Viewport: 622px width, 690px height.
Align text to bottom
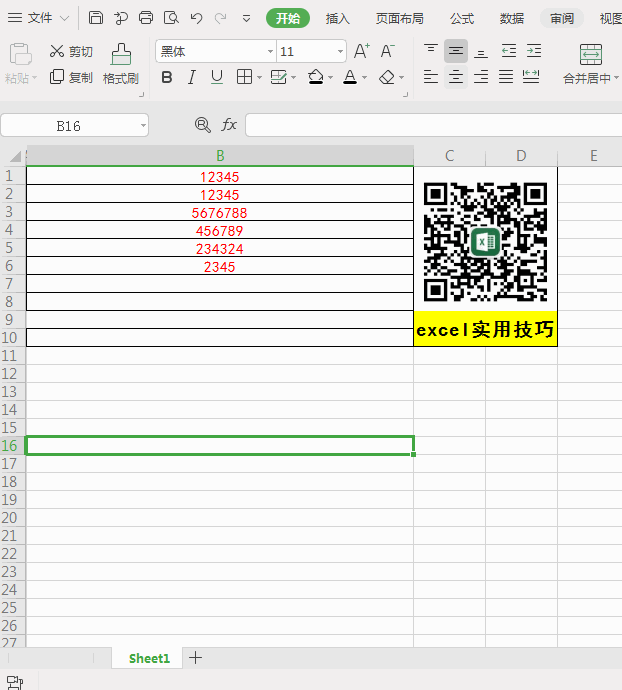tap(481, 51)
